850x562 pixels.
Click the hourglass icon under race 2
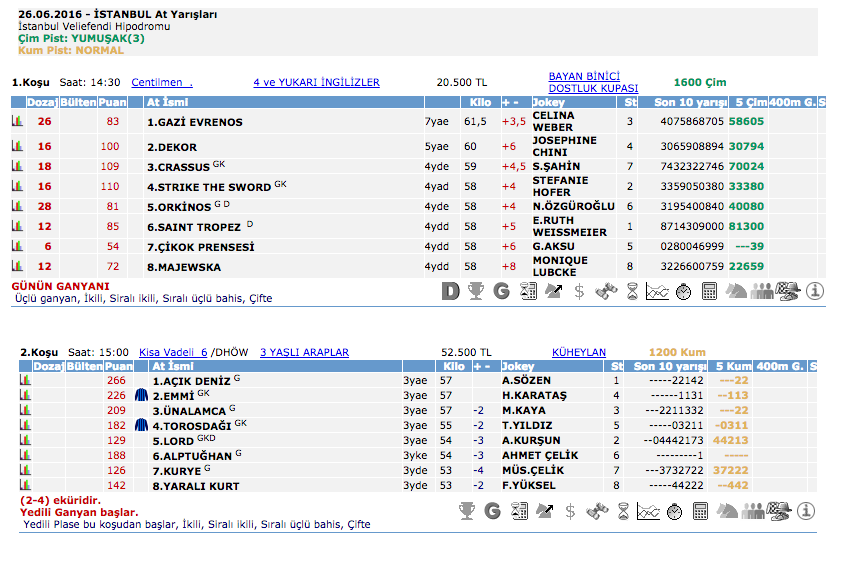[x=622, y=511]
